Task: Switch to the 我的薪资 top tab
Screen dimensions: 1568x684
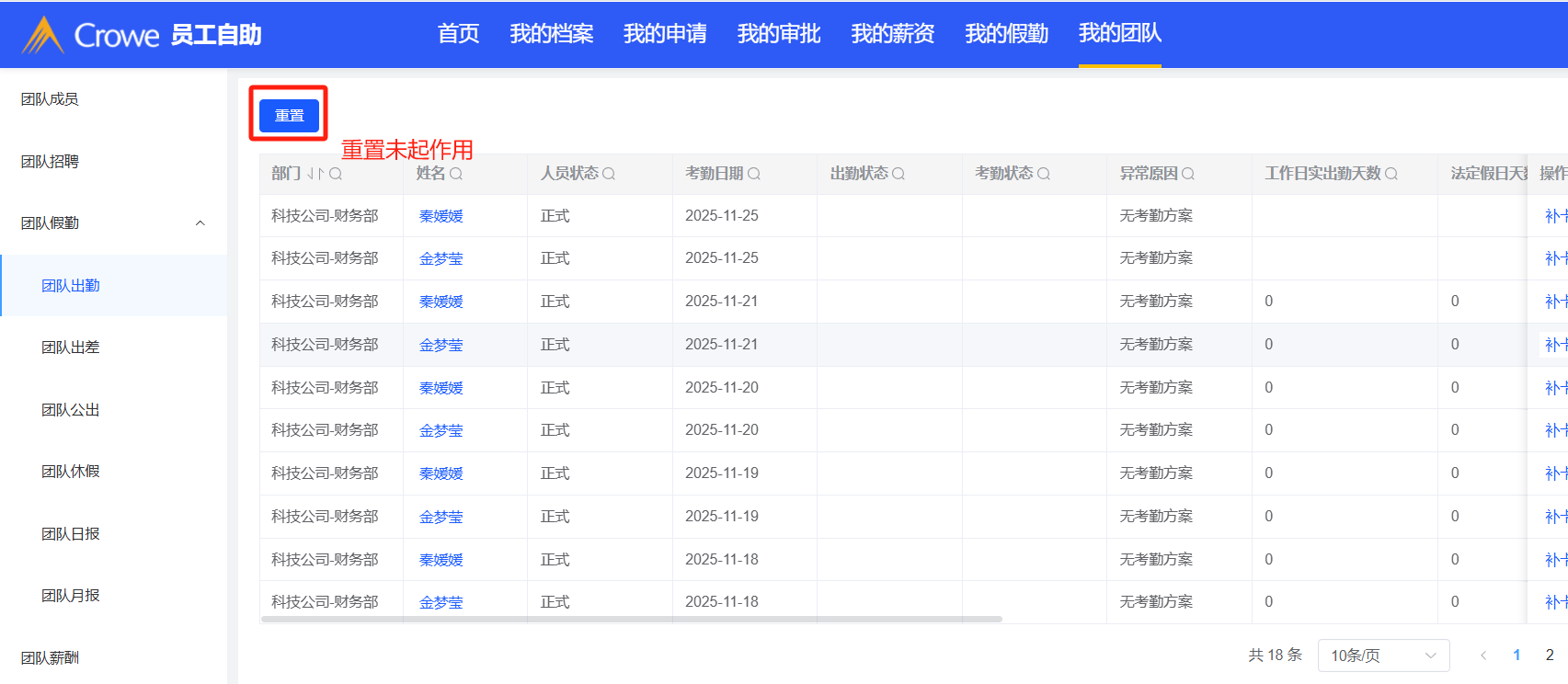Action: 892,34
